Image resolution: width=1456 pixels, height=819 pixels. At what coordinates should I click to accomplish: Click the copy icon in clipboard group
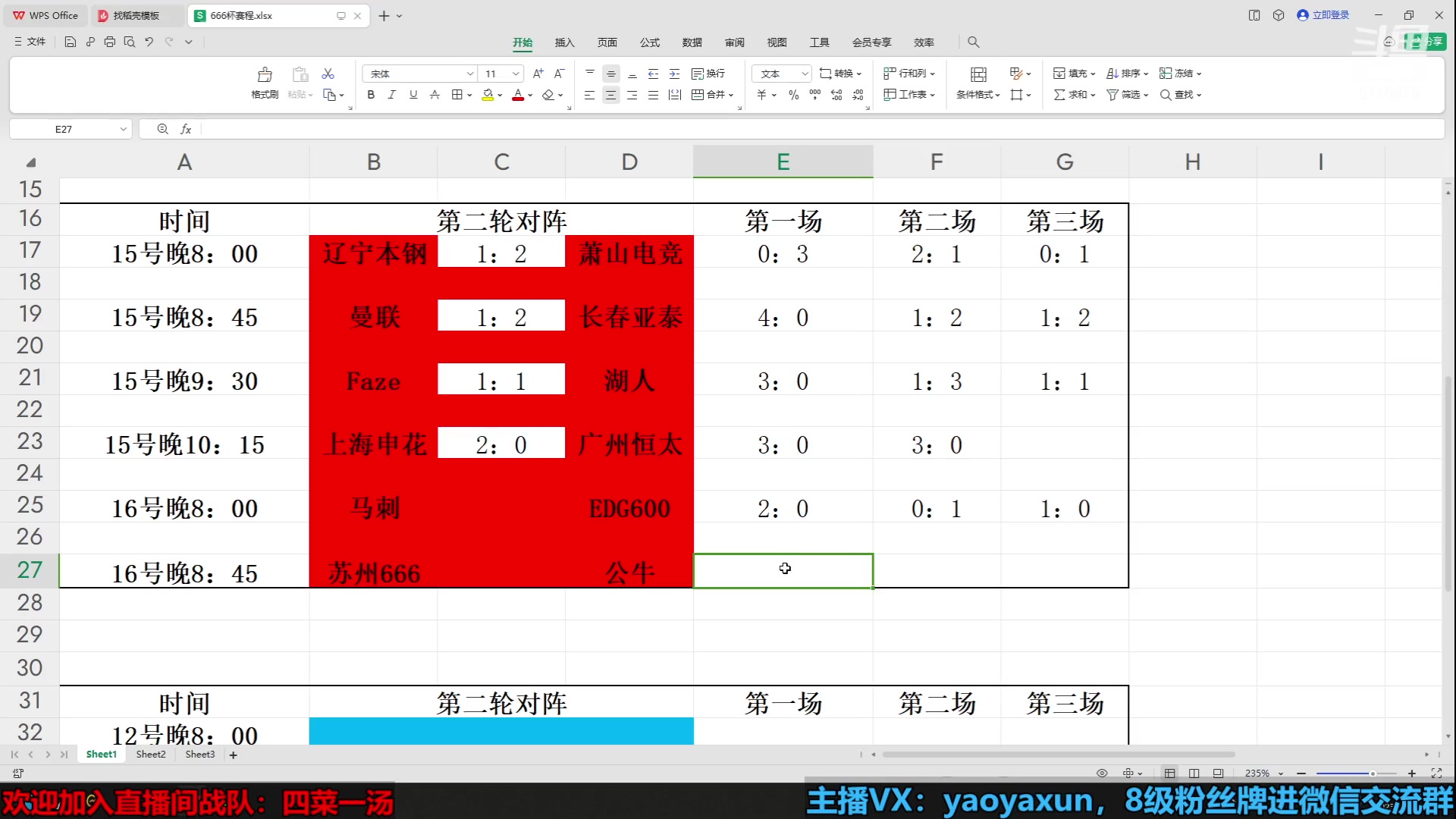click(x=329, y=95)
